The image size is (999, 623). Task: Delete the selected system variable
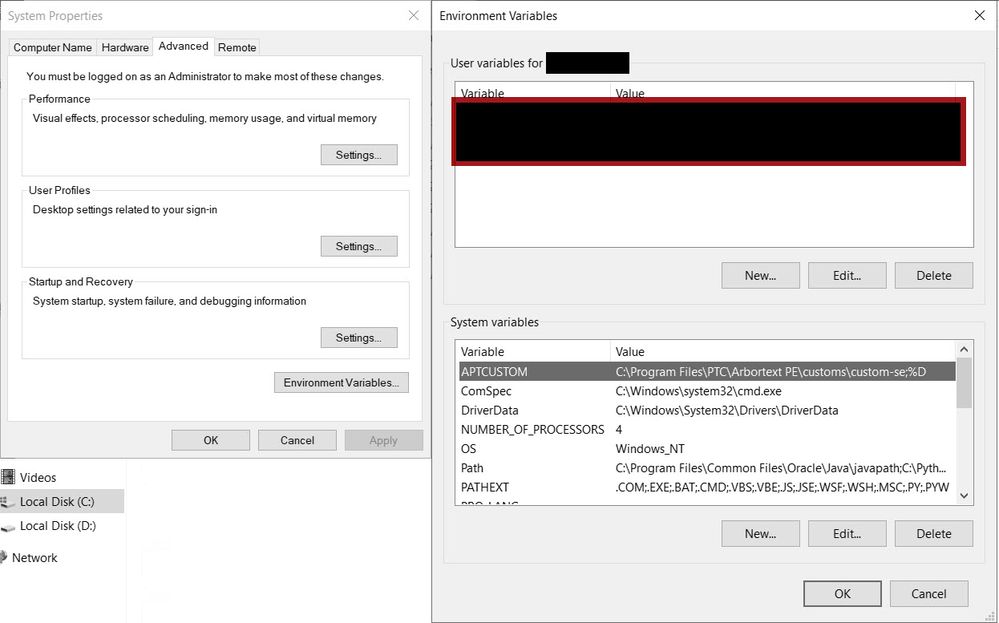934,533
